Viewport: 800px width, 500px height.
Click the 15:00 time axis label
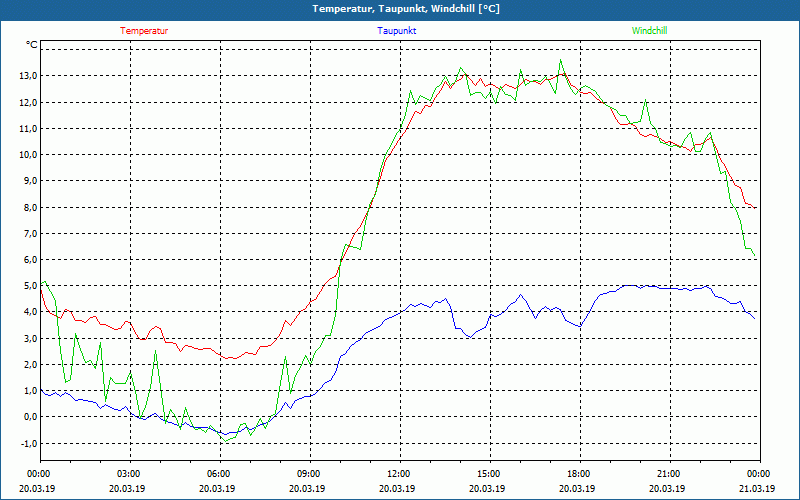click(x=490, y=474)
